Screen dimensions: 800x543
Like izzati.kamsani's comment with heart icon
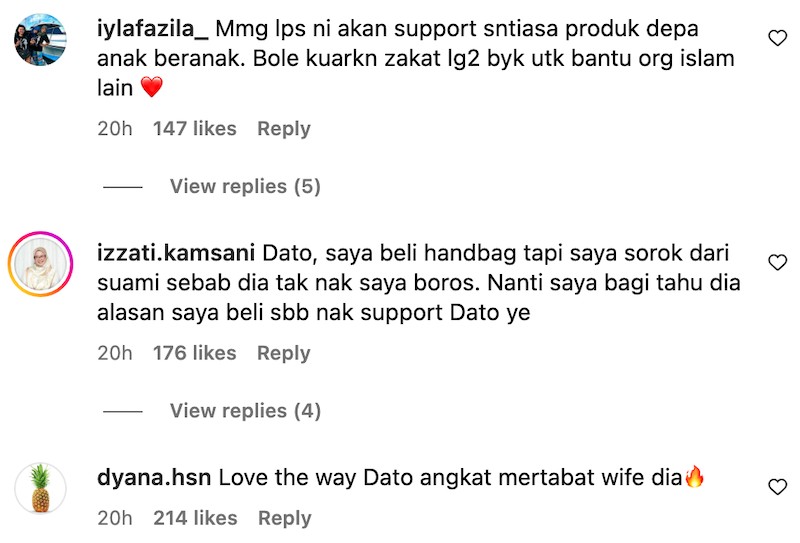coord(777,262)
